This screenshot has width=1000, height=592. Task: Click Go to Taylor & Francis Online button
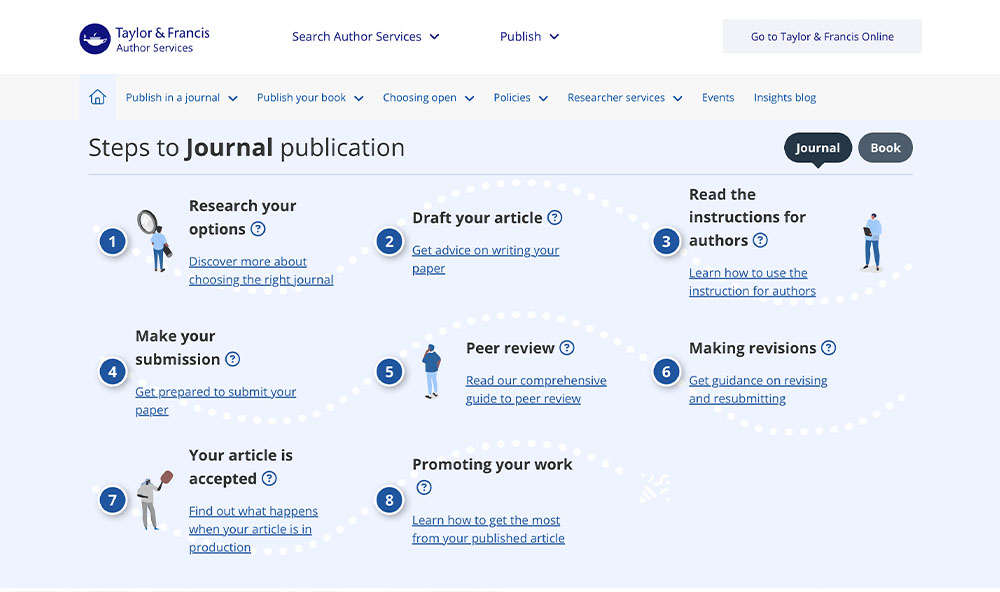(822, 37)
